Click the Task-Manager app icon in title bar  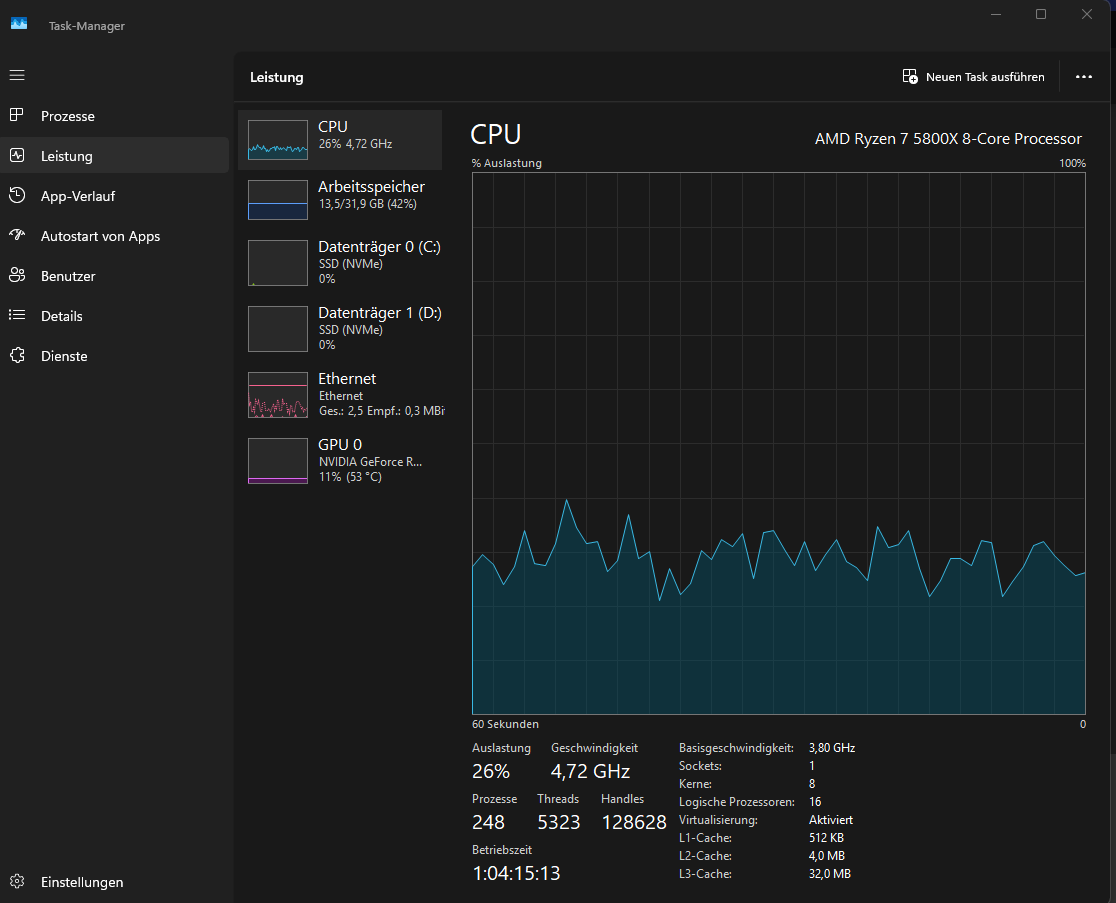19,24
